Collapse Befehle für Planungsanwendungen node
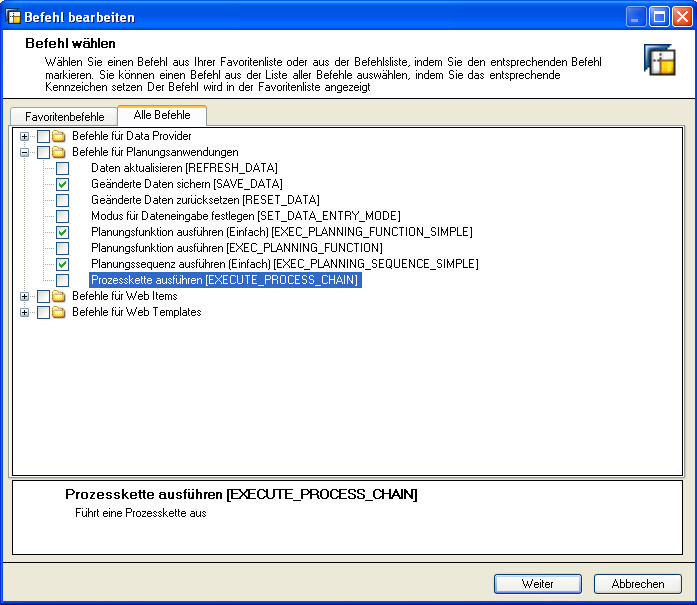 [x=25, y=152]
